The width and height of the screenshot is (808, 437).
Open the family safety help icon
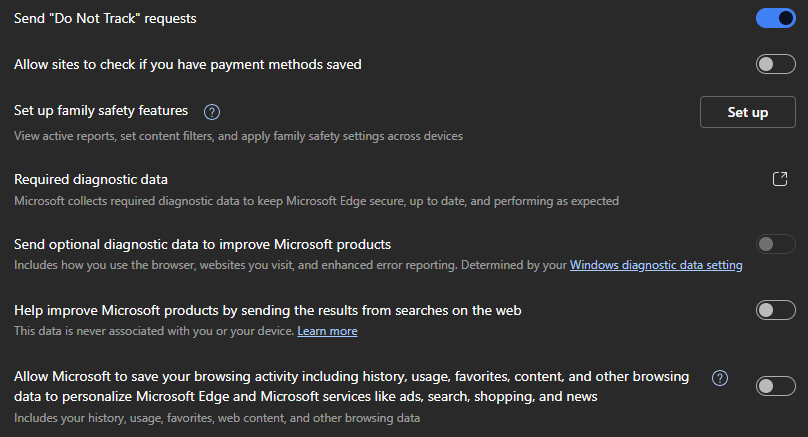211,112
